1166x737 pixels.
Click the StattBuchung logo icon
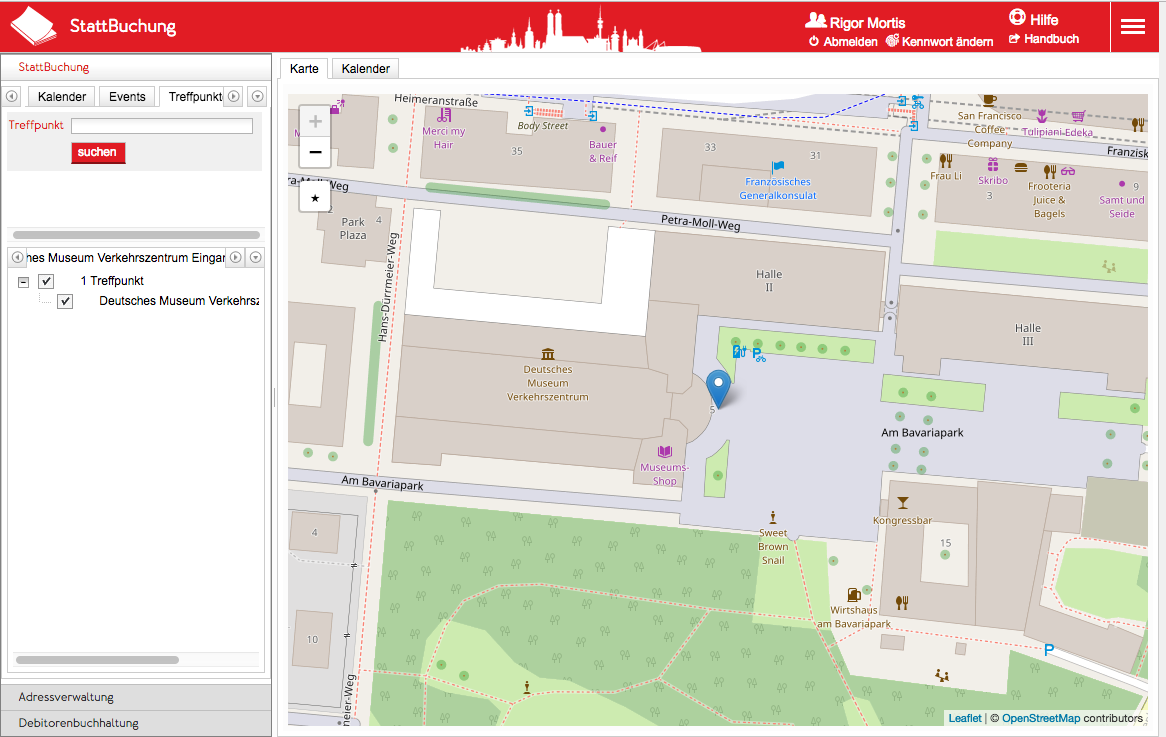coord(34,26)
